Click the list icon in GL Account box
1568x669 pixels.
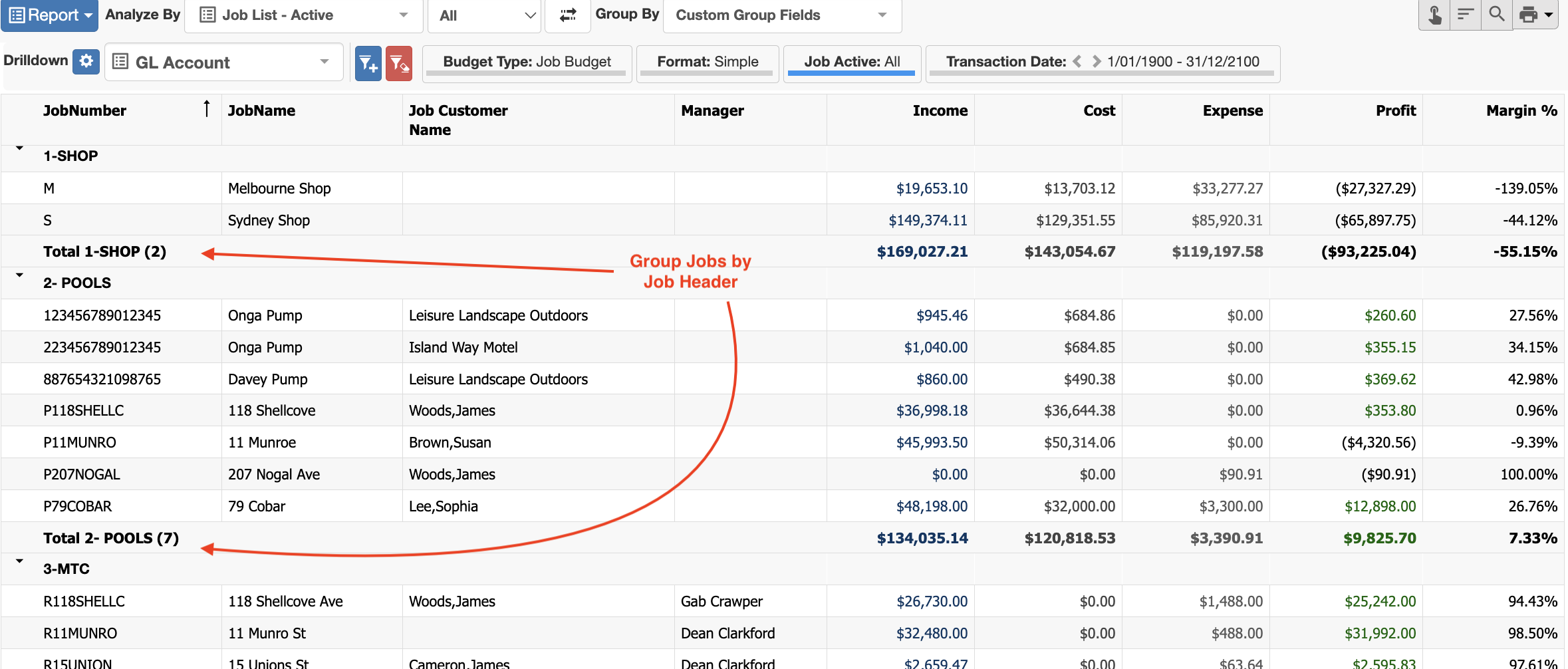pyautogui.click(x=120, y=62)
